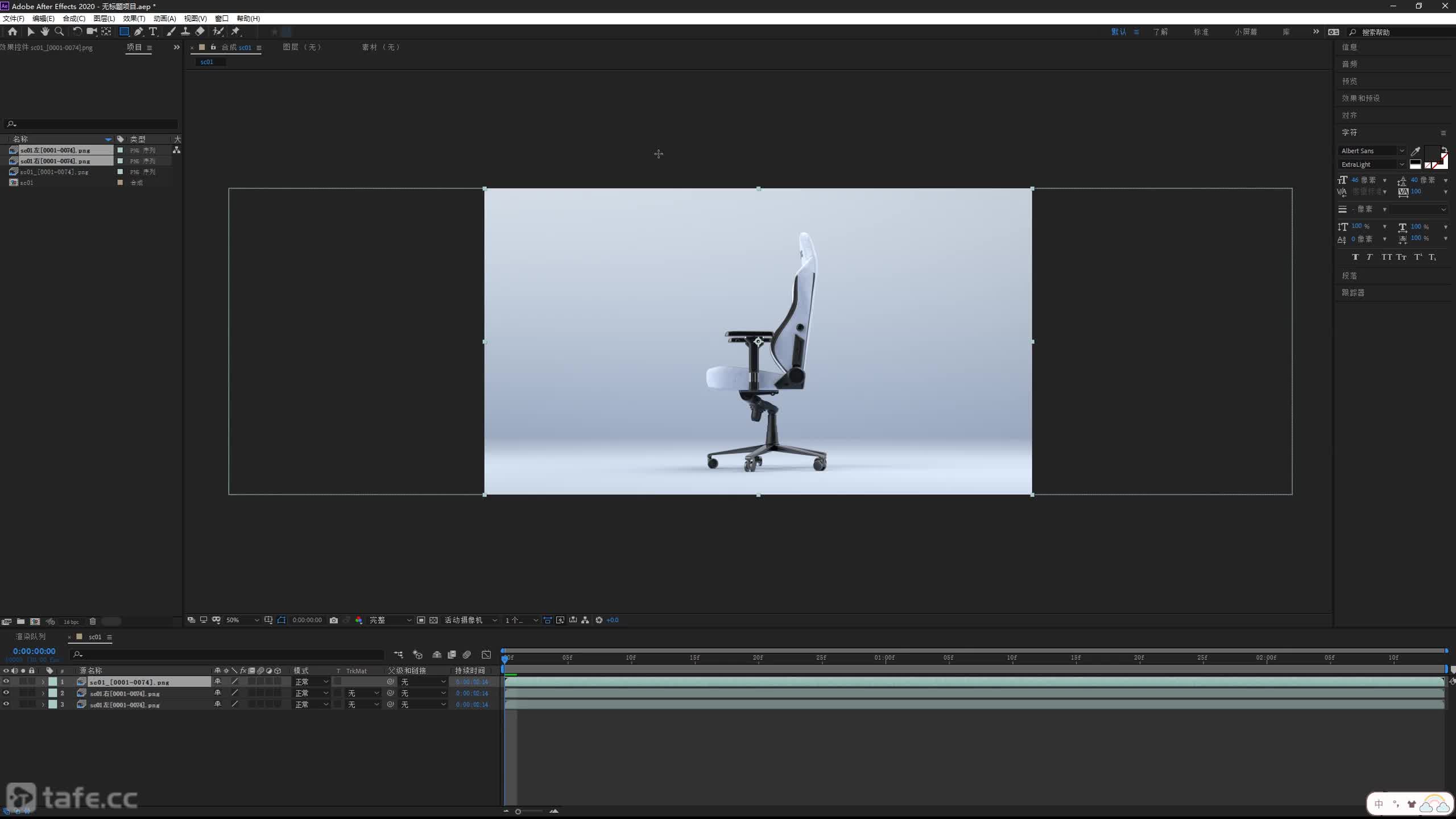
Task: Switch to the 了解 workspace
Action: 1160,32
